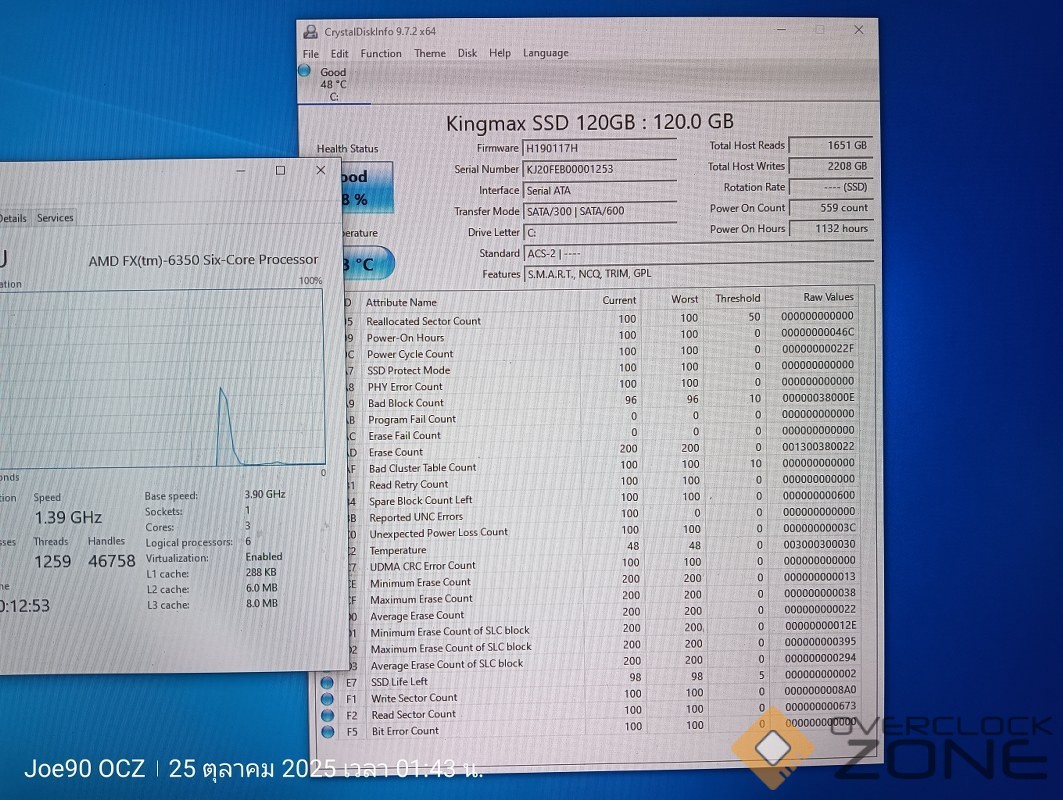Click the Bit Error Count status circle
Viewport: 1063px width, 800px height.
pos(327,731)
